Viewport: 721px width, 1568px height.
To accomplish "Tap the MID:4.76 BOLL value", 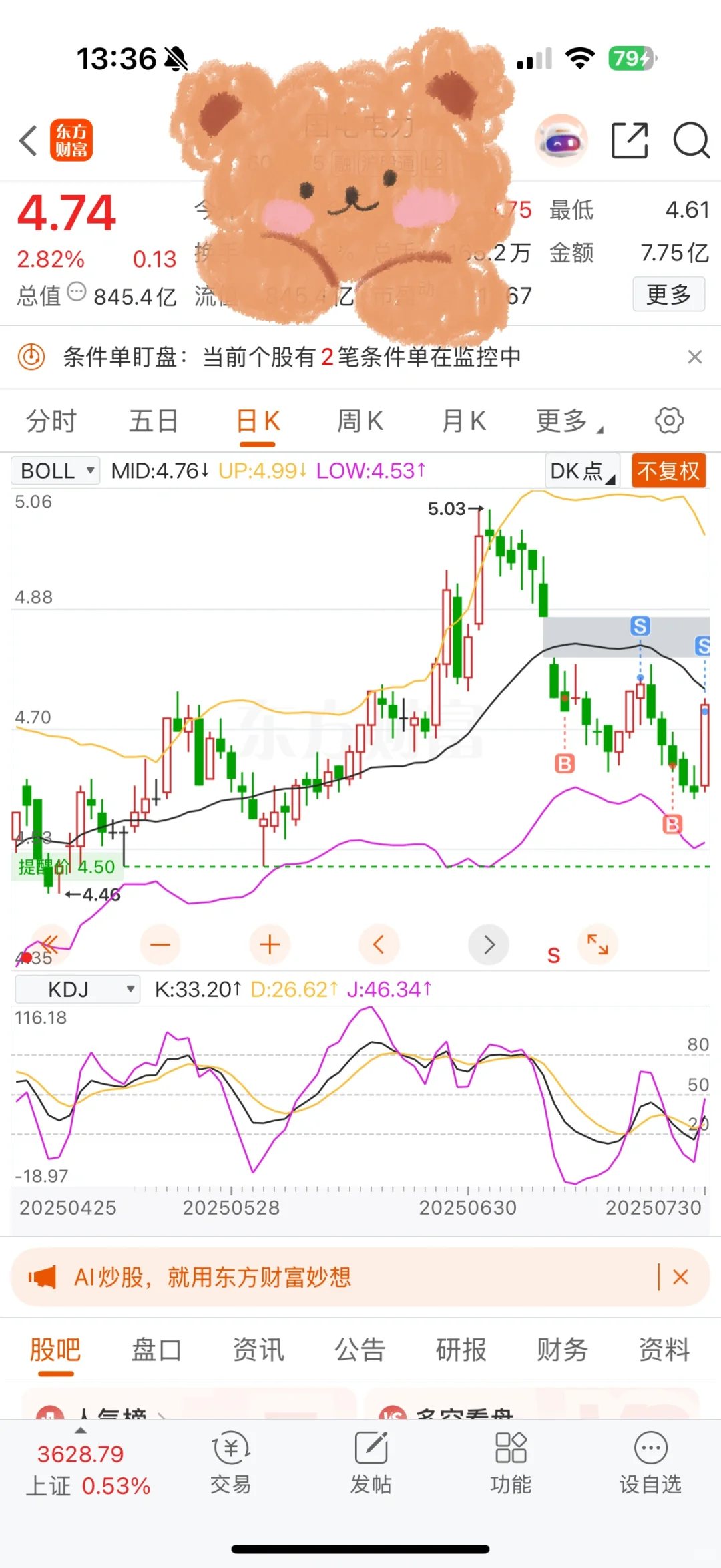I will (160, 471).
